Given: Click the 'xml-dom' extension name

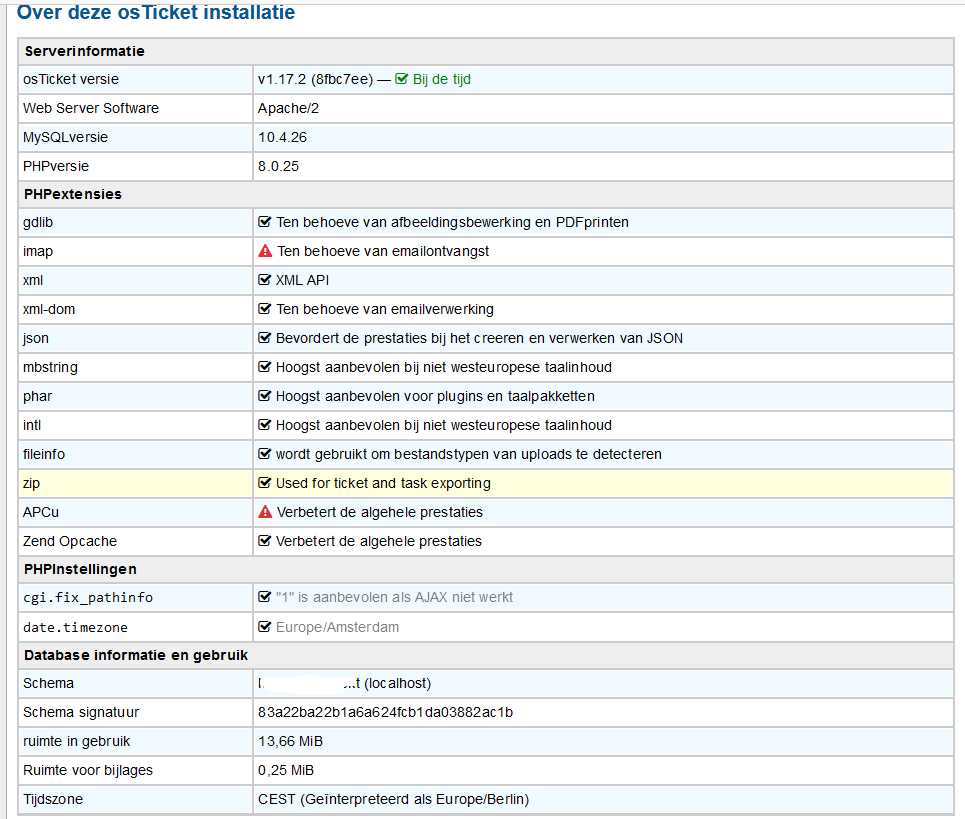Looking at the screenshot, I should point(49,309).
